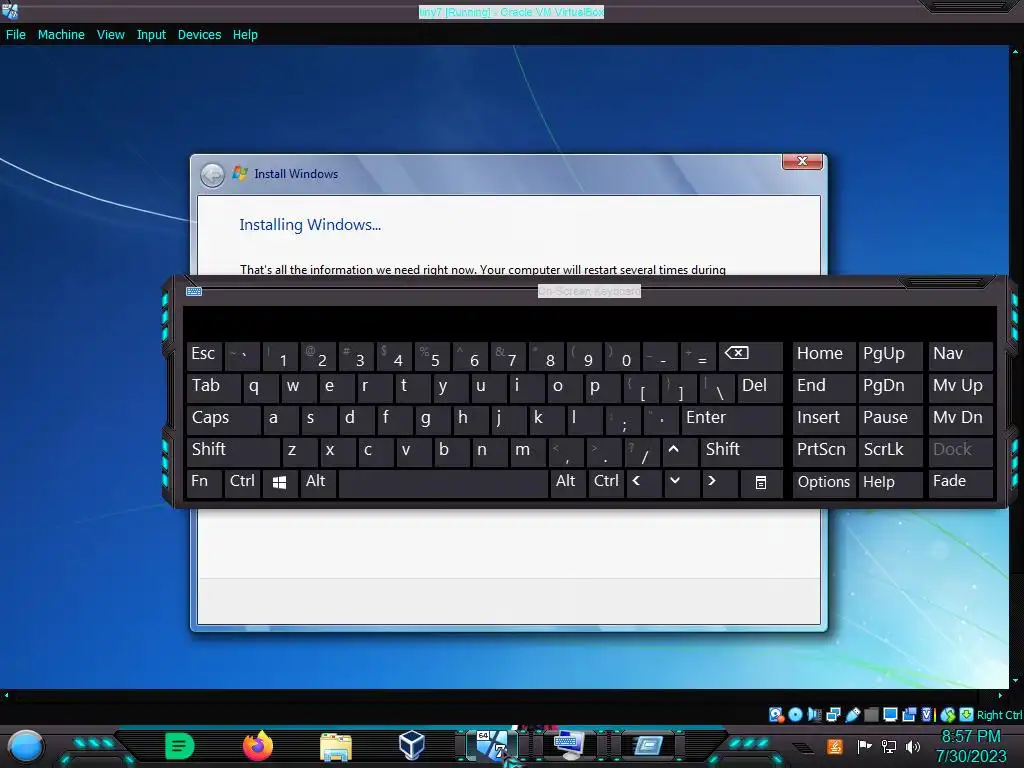This screenshot has width=1024, height=768.
Task: Click the audio status icon in VirtualBox
Action: point(814,715)
